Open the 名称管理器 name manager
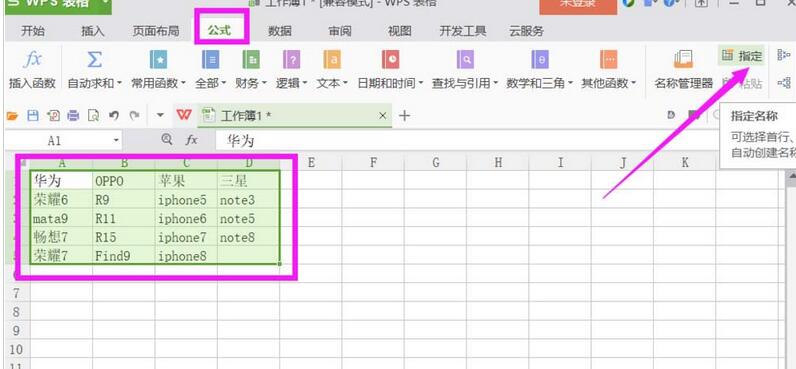 point(683,69)
